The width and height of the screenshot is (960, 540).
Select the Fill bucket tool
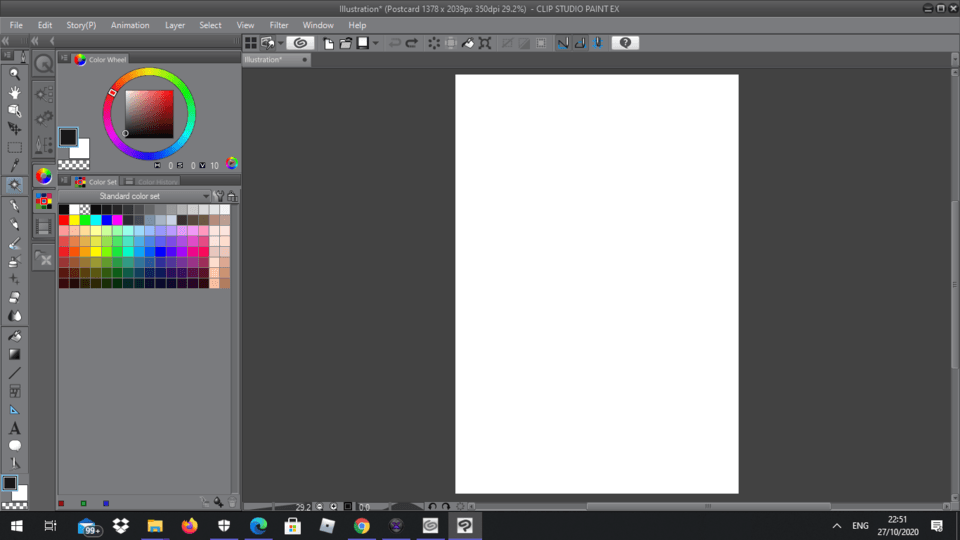(x=15, y=336)
